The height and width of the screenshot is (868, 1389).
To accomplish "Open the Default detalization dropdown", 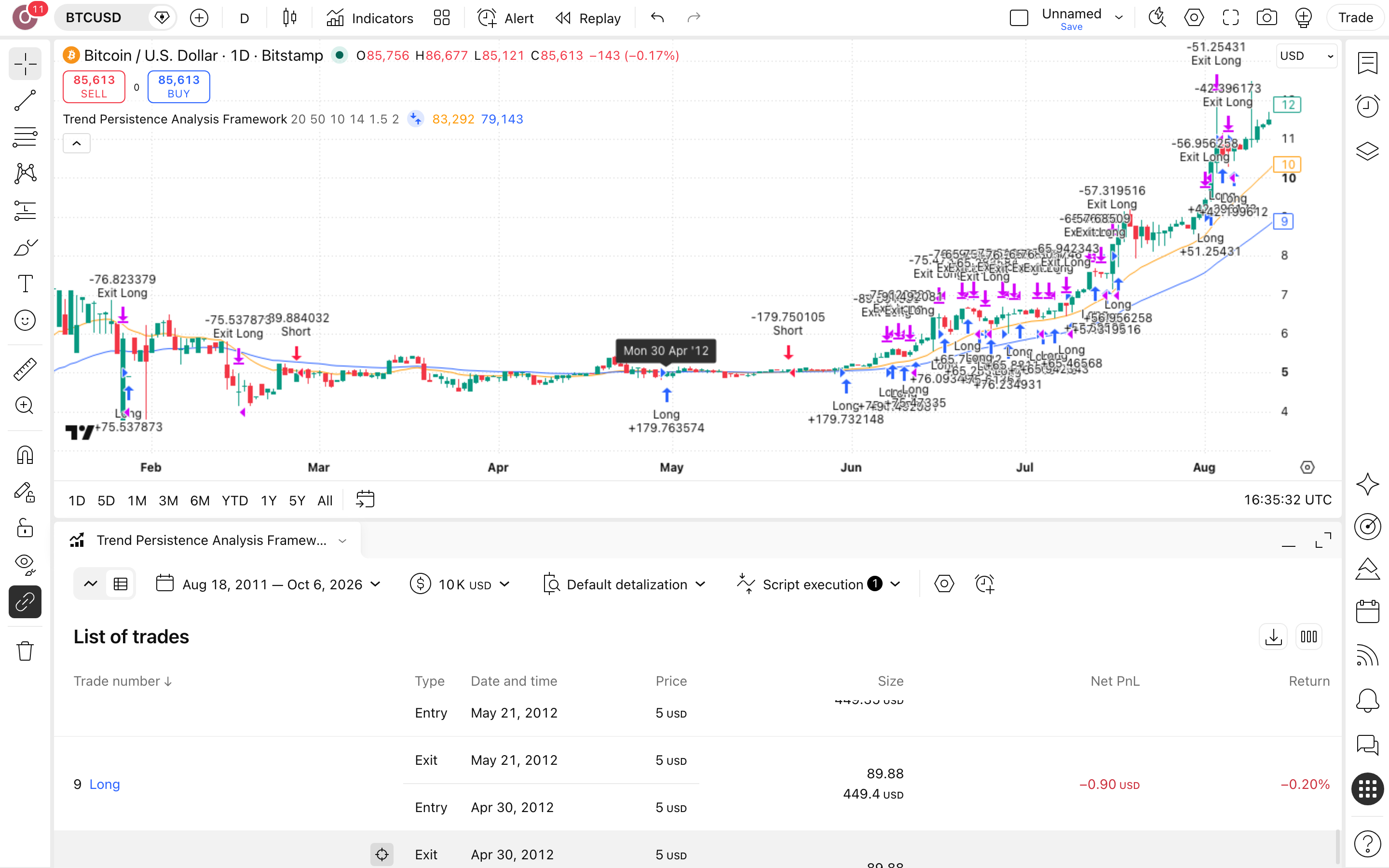I will [x=625, y=584].
